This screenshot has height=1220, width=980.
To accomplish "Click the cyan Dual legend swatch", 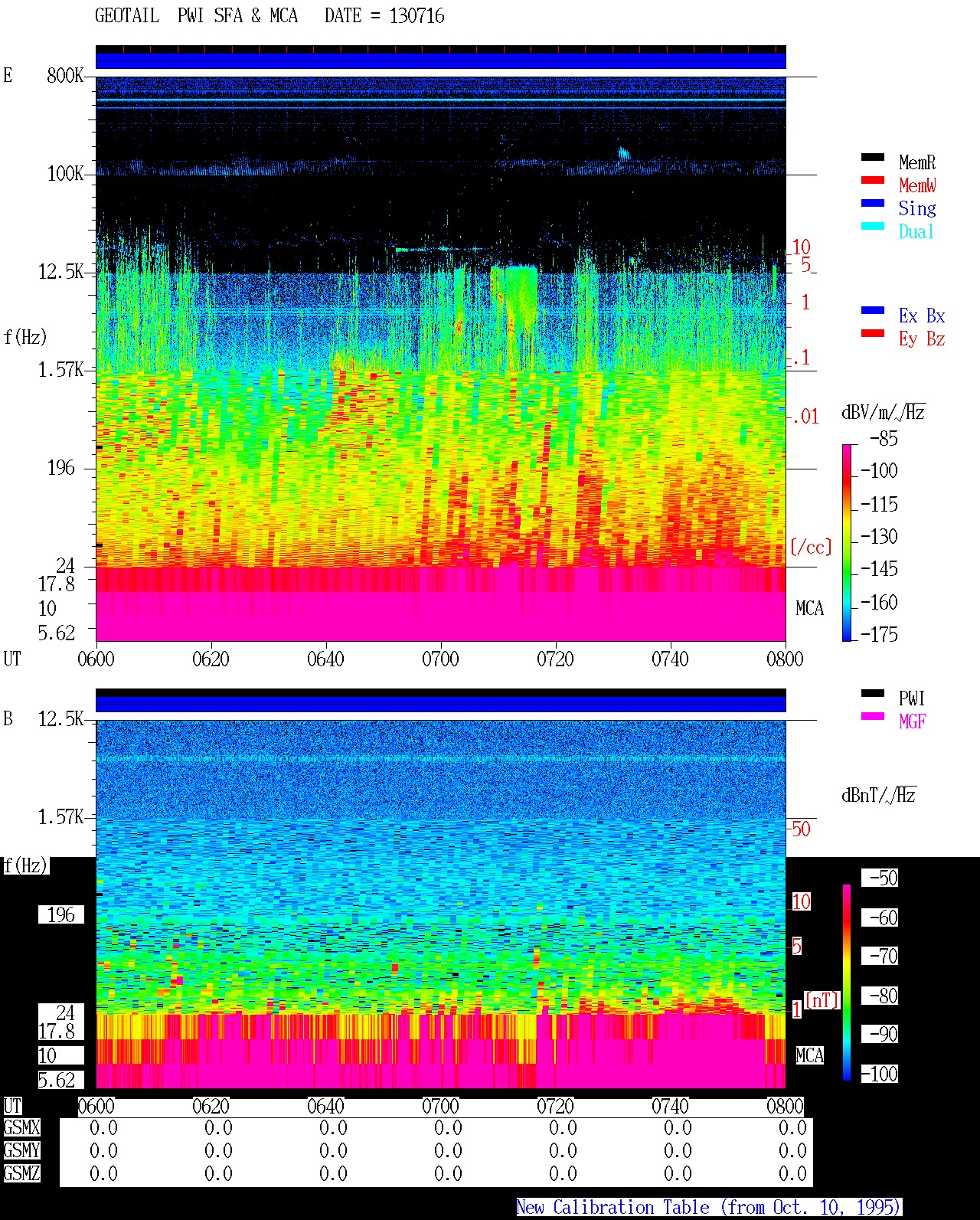I will click(872, 226).
